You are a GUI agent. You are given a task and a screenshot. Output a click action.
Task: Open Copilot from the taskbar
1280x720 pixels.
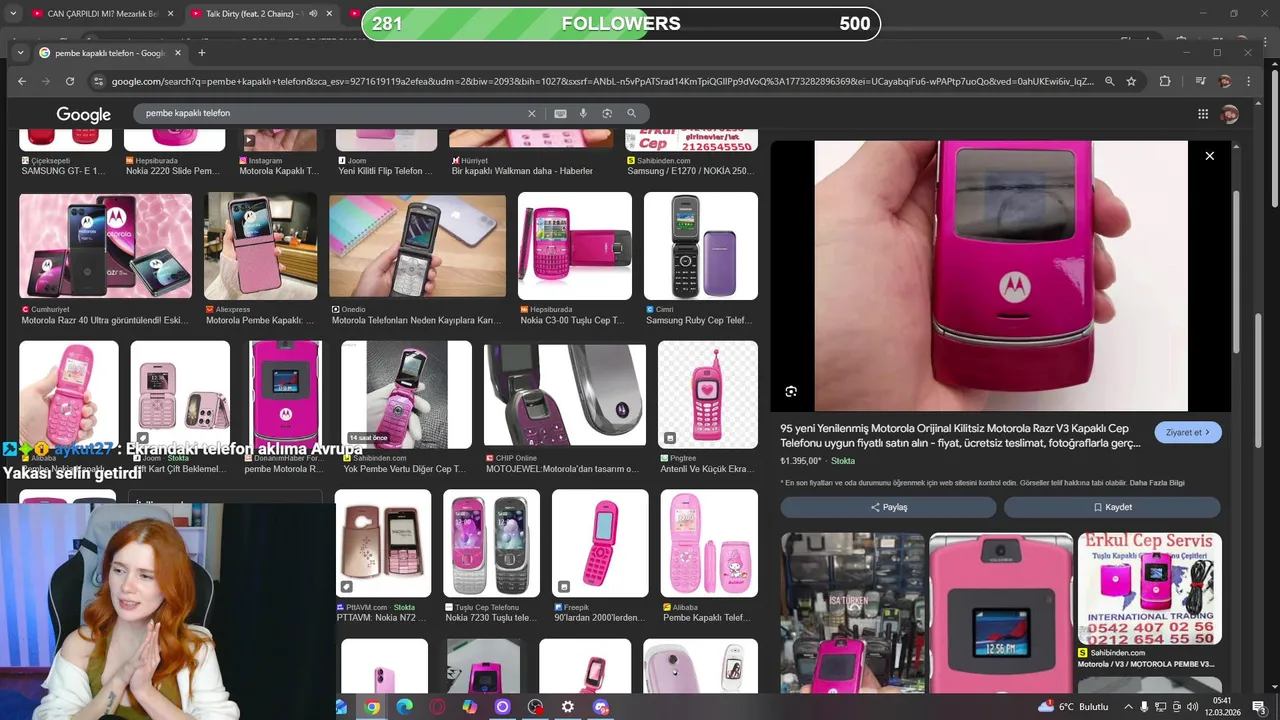coord(470,707)
